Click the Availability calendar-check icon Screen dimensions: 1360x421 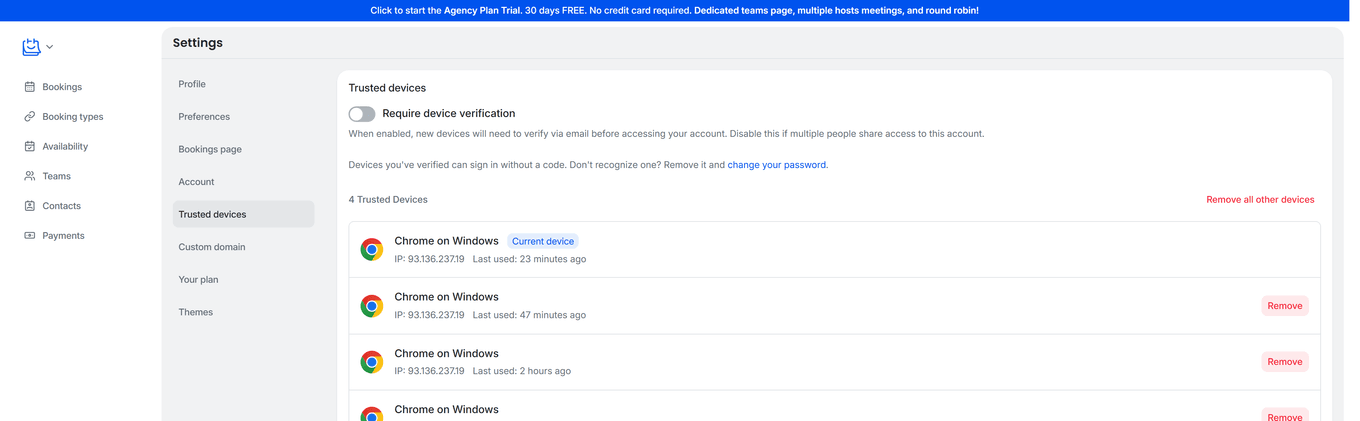30,146
